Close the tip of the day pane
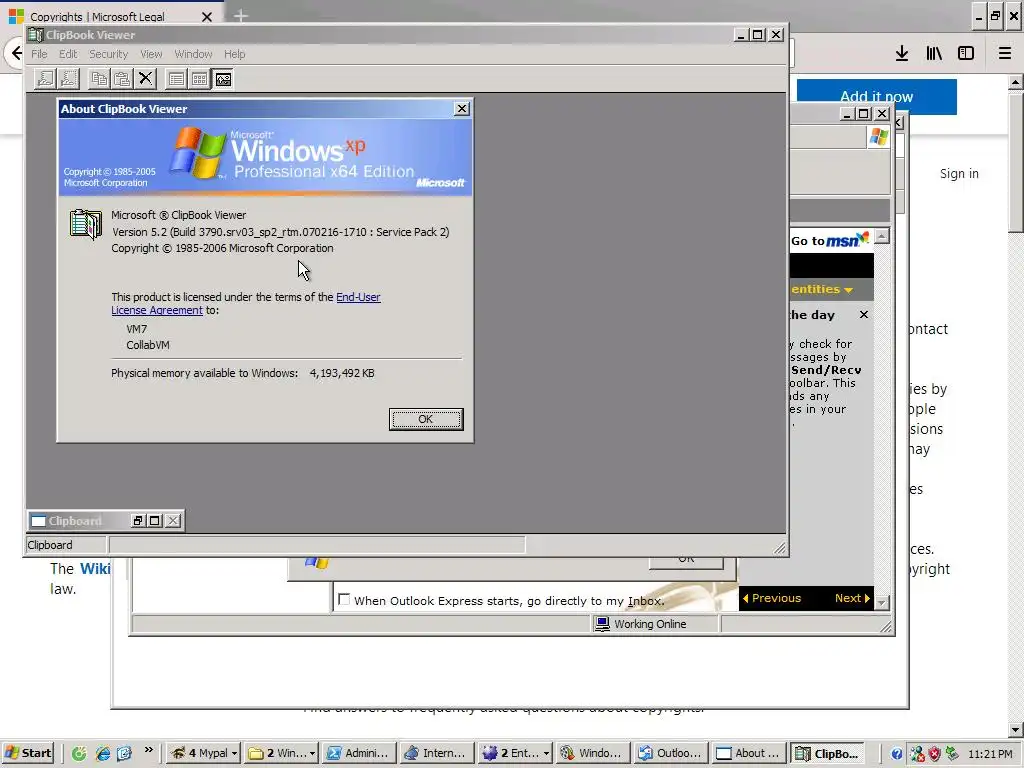 [x=864, y=315]
